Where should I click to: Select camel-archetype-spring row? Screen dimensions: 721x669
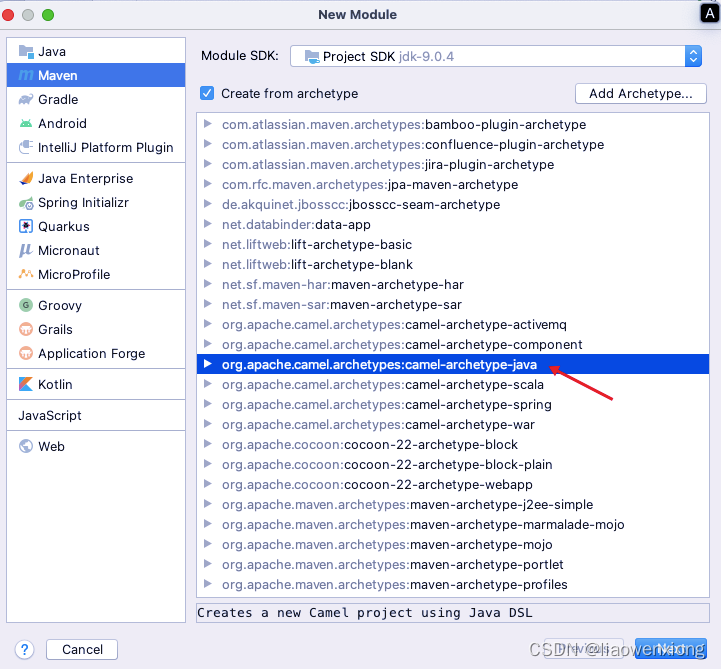point(452,405)
